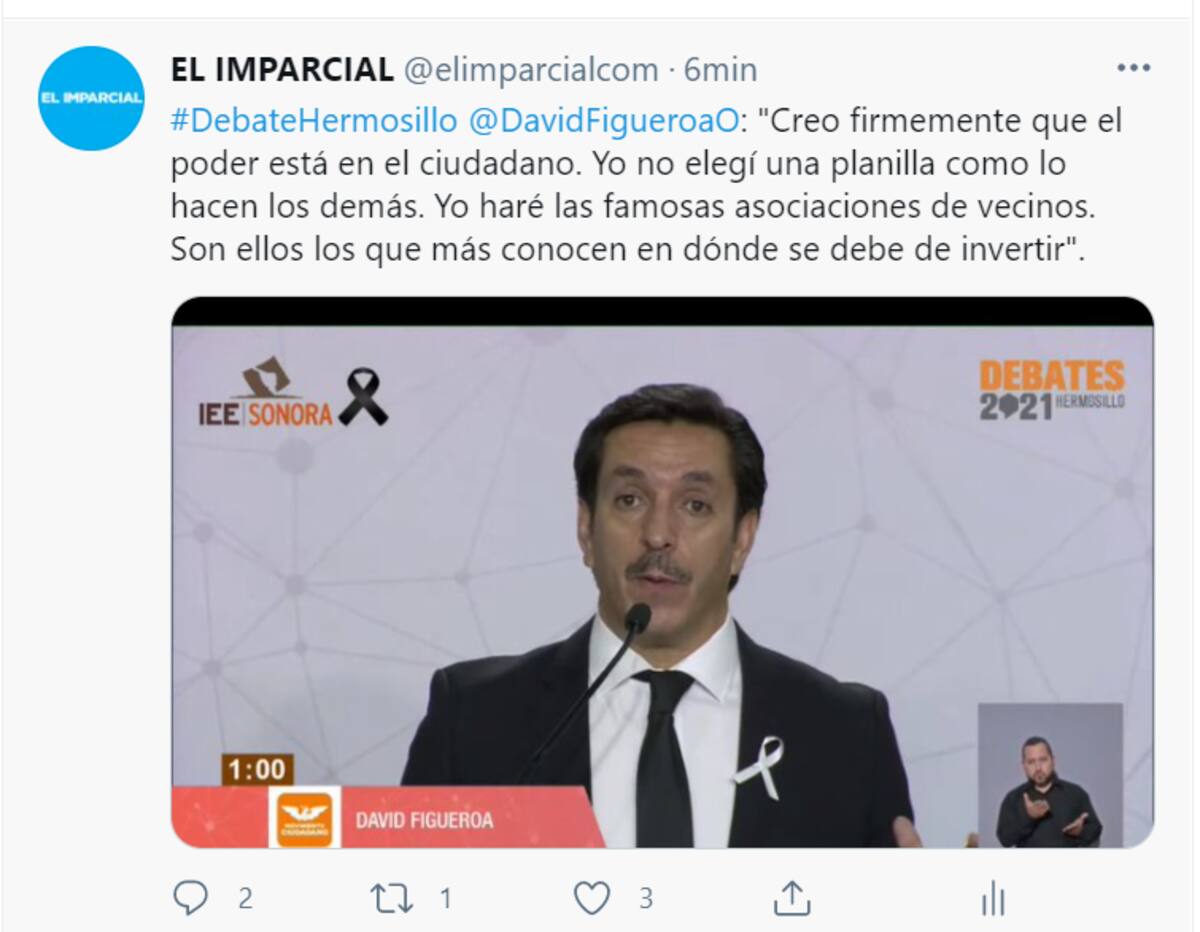The image size is (1200, 932).
Task: Click the #DebateHermosillo hashtag
Action: (x=315, y=122)
